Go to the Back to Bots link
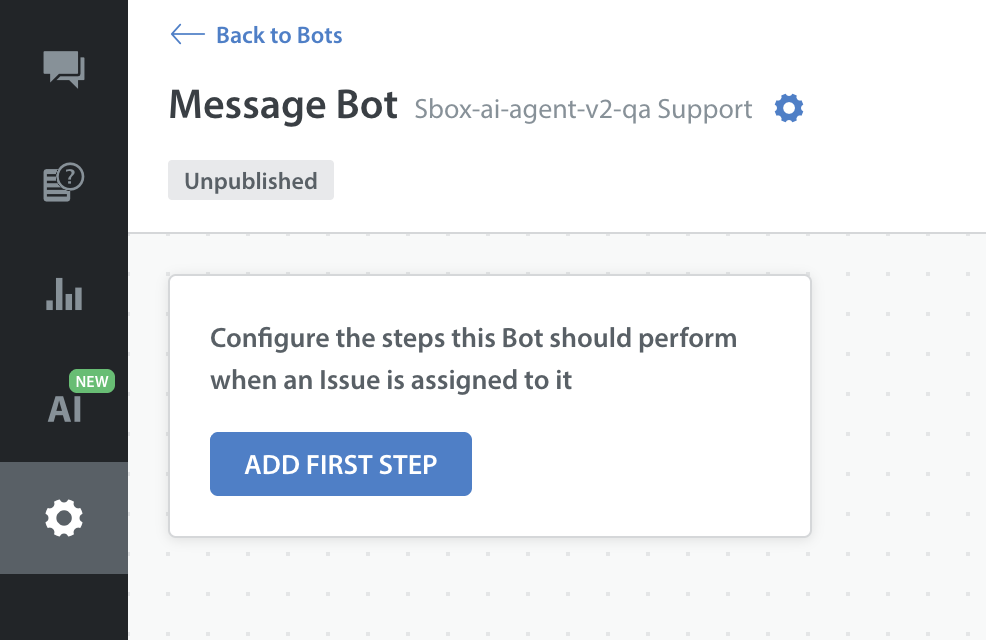The image size is (986, 640). [x=279, y=35]
